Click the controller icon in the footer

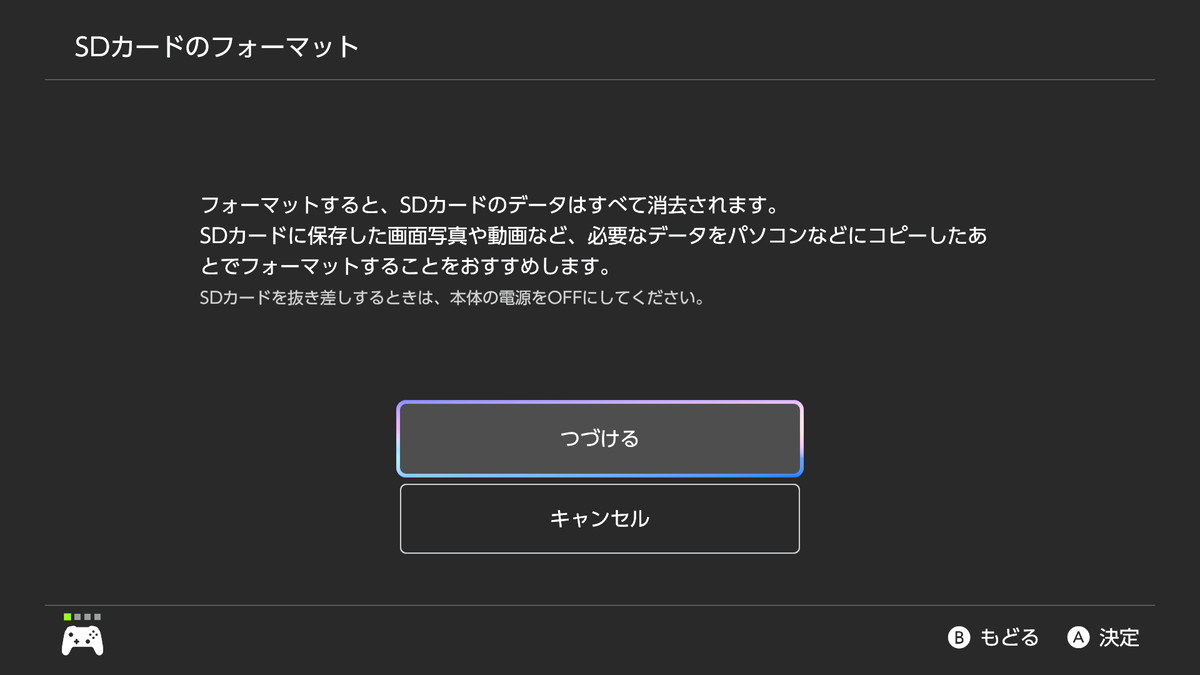click(x=83, y=640)
